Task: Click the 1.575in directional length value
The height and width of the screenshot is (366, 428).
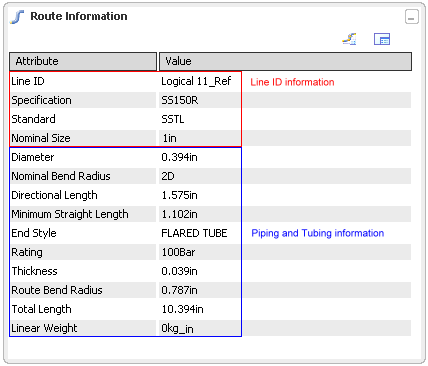Action: 179,195
